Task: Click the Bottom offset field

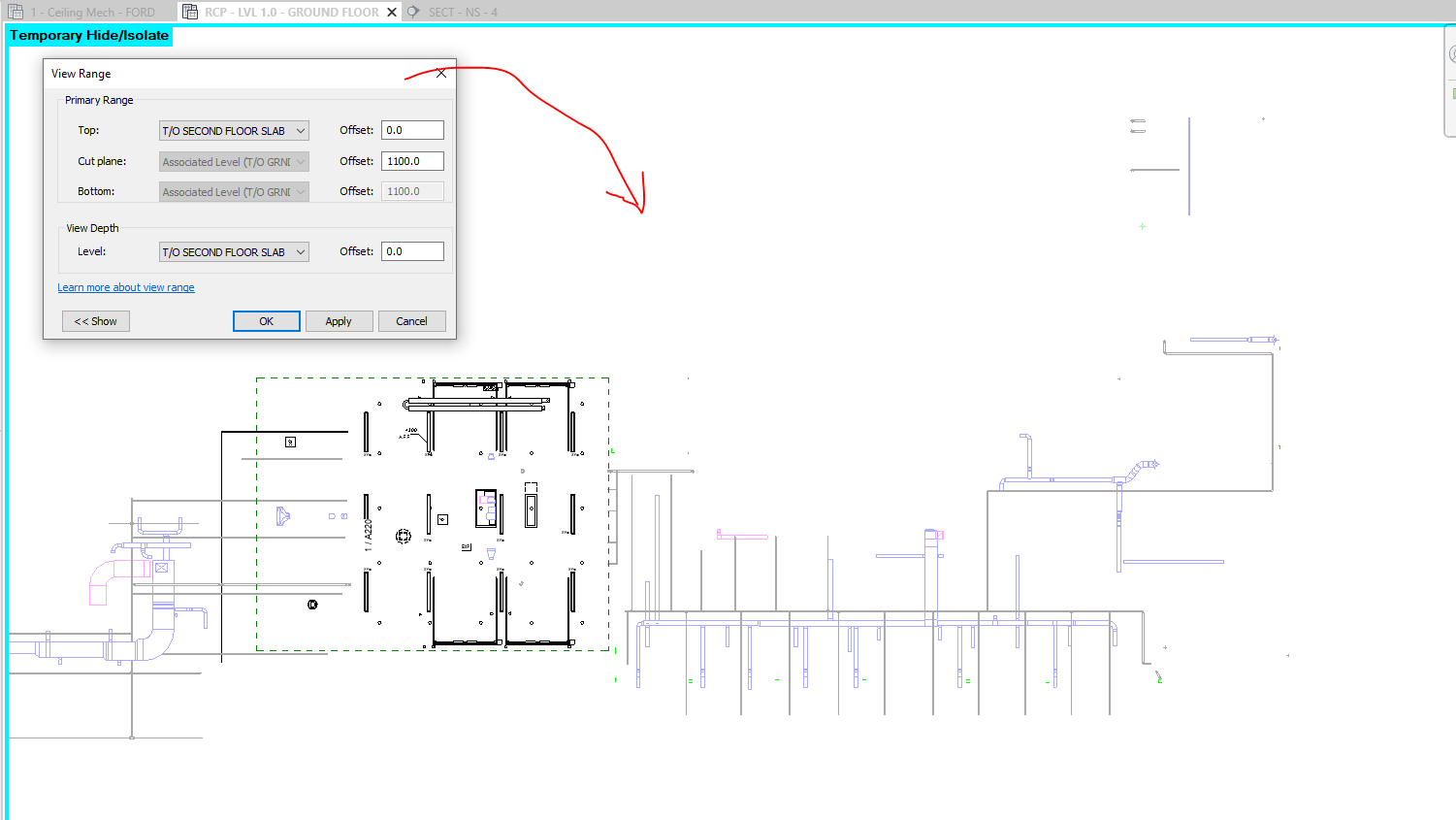Action: [412, 191]
